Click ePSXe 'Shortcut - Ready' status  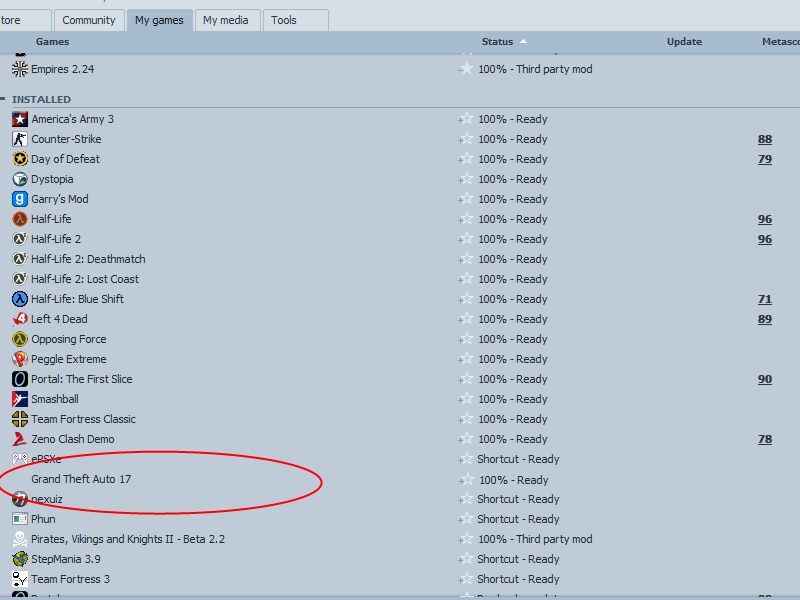(518, 459)
